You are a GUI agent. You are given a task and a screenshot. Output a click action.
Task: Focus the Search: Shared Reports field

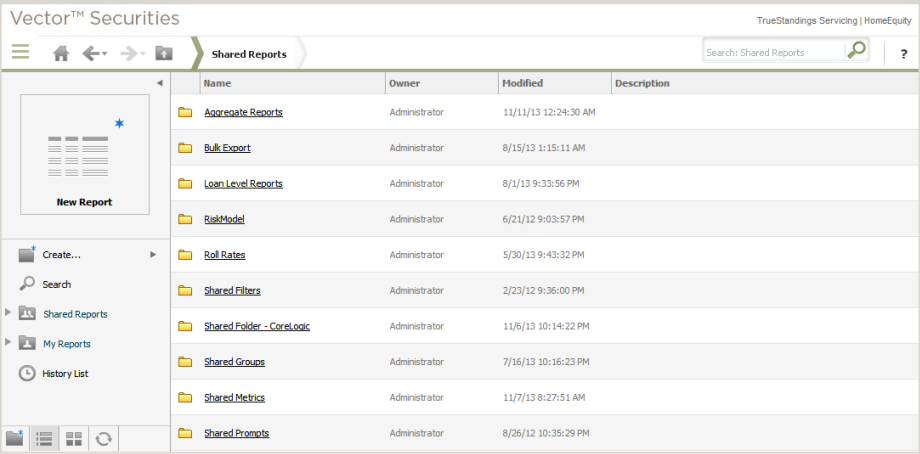(x=773, y=52)
